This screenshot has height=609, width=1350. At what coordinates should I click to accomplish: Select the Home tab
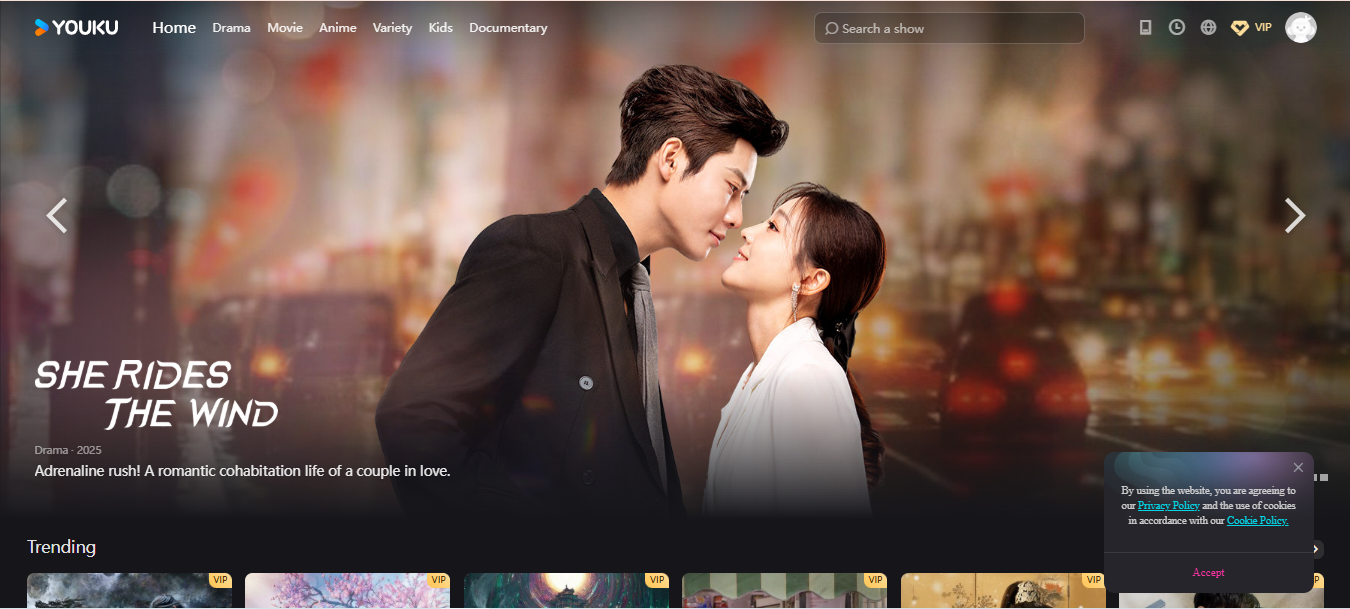point(174,28)
